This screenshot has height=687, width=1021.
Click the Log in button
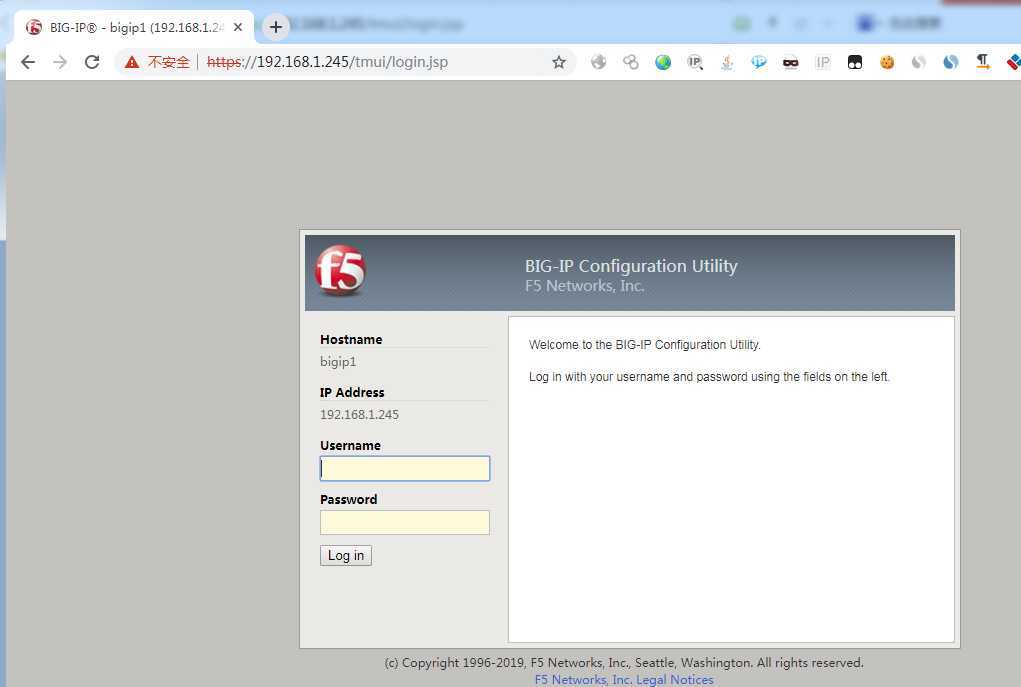tap(346, 555)
